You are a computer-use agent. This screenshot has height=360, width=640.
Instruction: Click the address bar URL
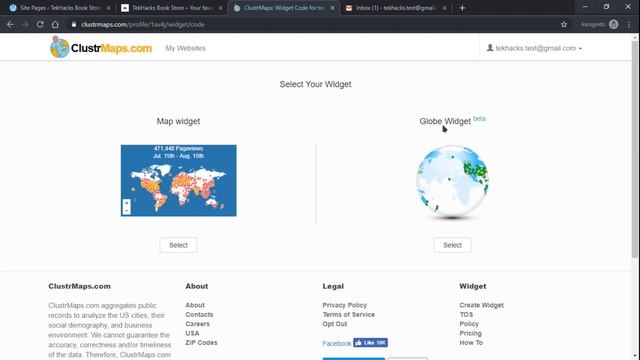coord(143,24)
